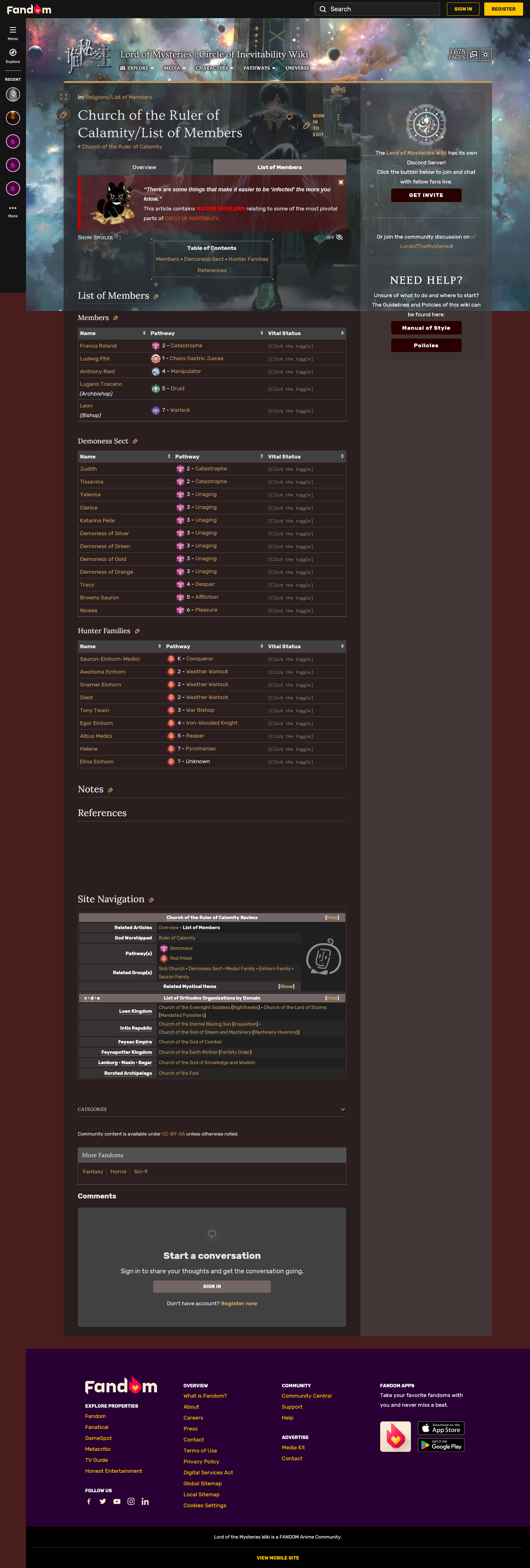
Task: Jump to References in Table of Contents
Action: point(212,270)
